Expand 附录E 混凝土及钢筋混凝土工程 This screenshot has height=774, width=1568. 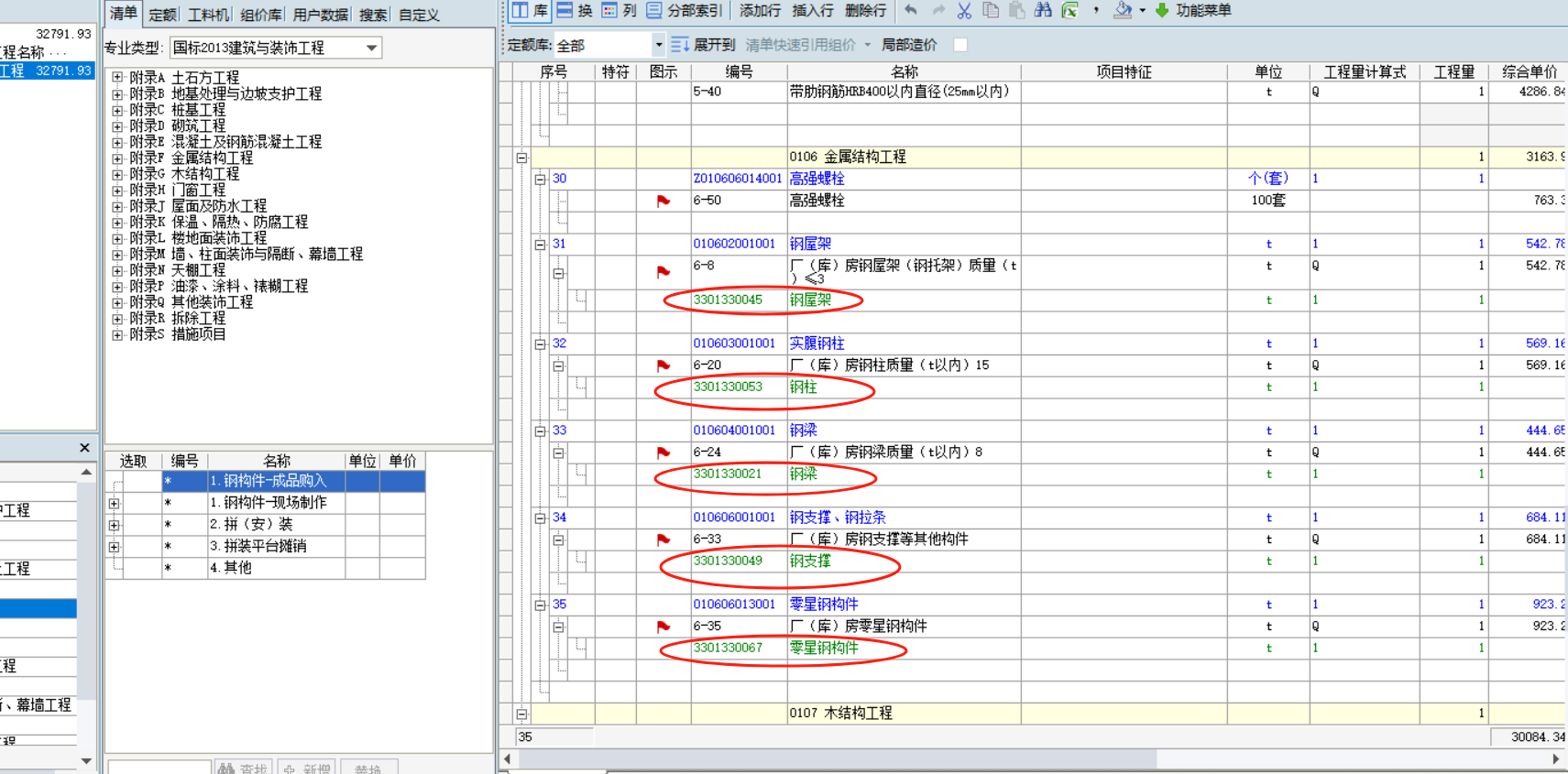click(x=117, y=142)
